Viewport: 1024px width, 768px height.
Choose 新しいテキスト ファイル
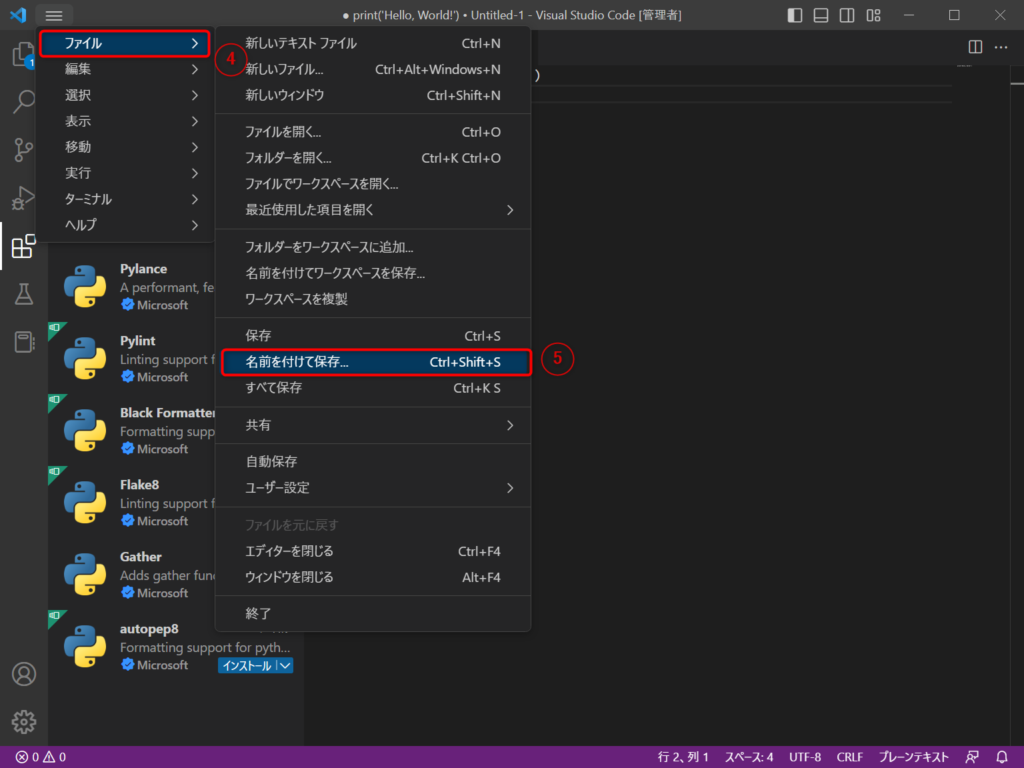[373, 43]
